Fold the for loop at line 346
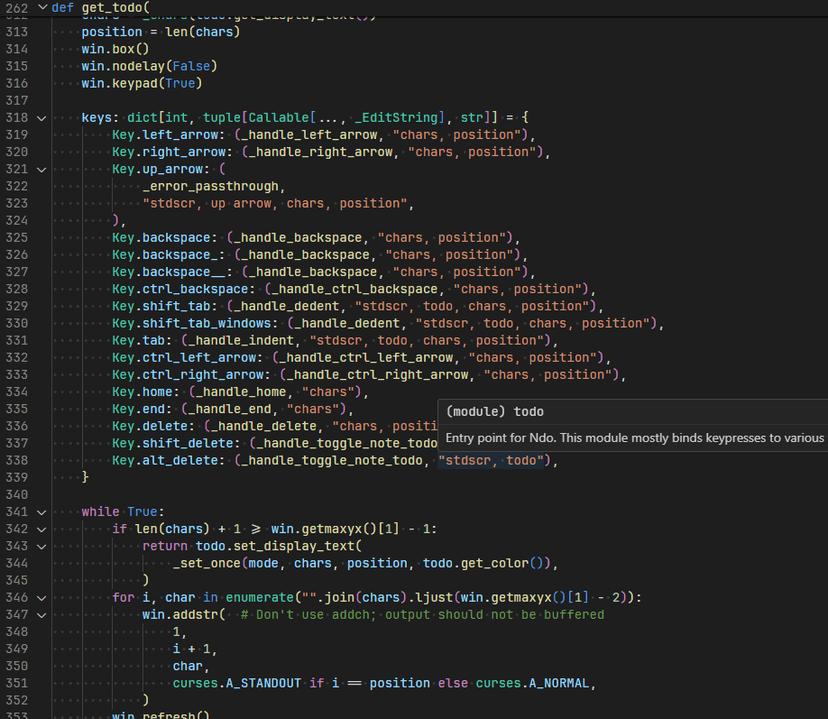Screen dimensions: 828x719 point(42,598)
